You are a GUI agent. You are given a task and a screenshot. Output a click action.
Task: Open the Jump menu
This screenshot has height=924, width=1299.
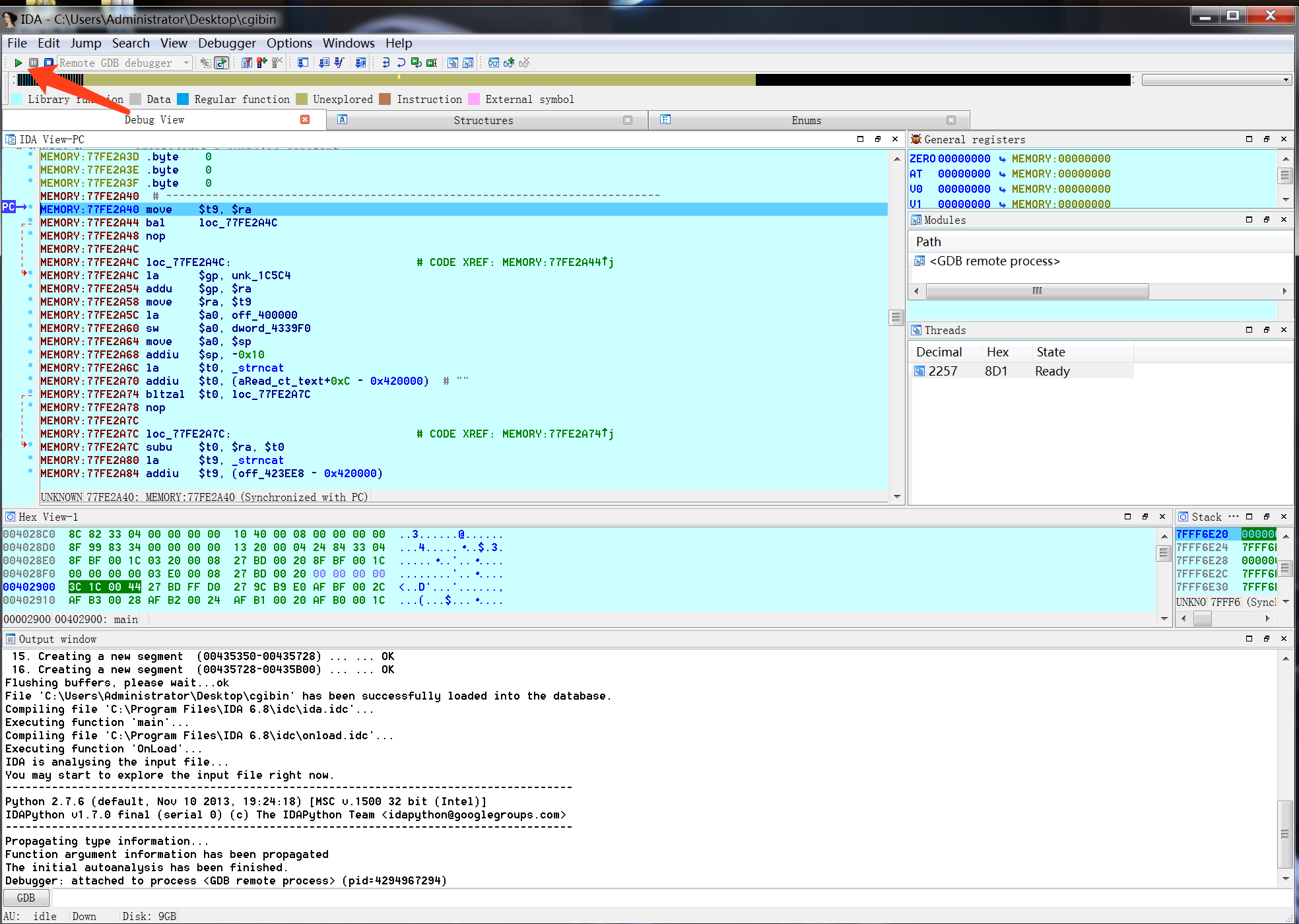click(86, 43)
